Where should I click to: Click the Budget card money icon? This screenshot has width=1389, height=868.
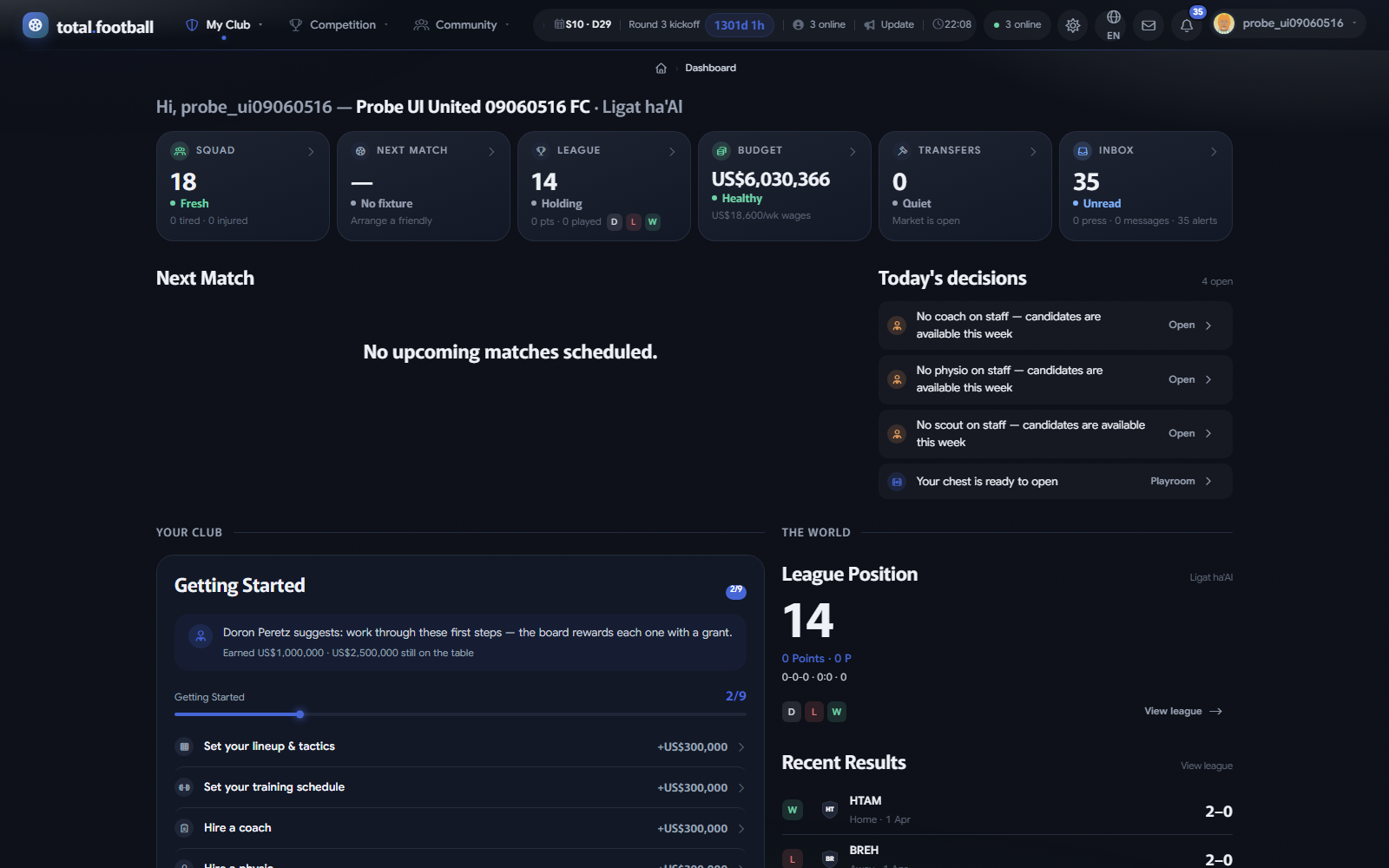[x=721, y=151]
